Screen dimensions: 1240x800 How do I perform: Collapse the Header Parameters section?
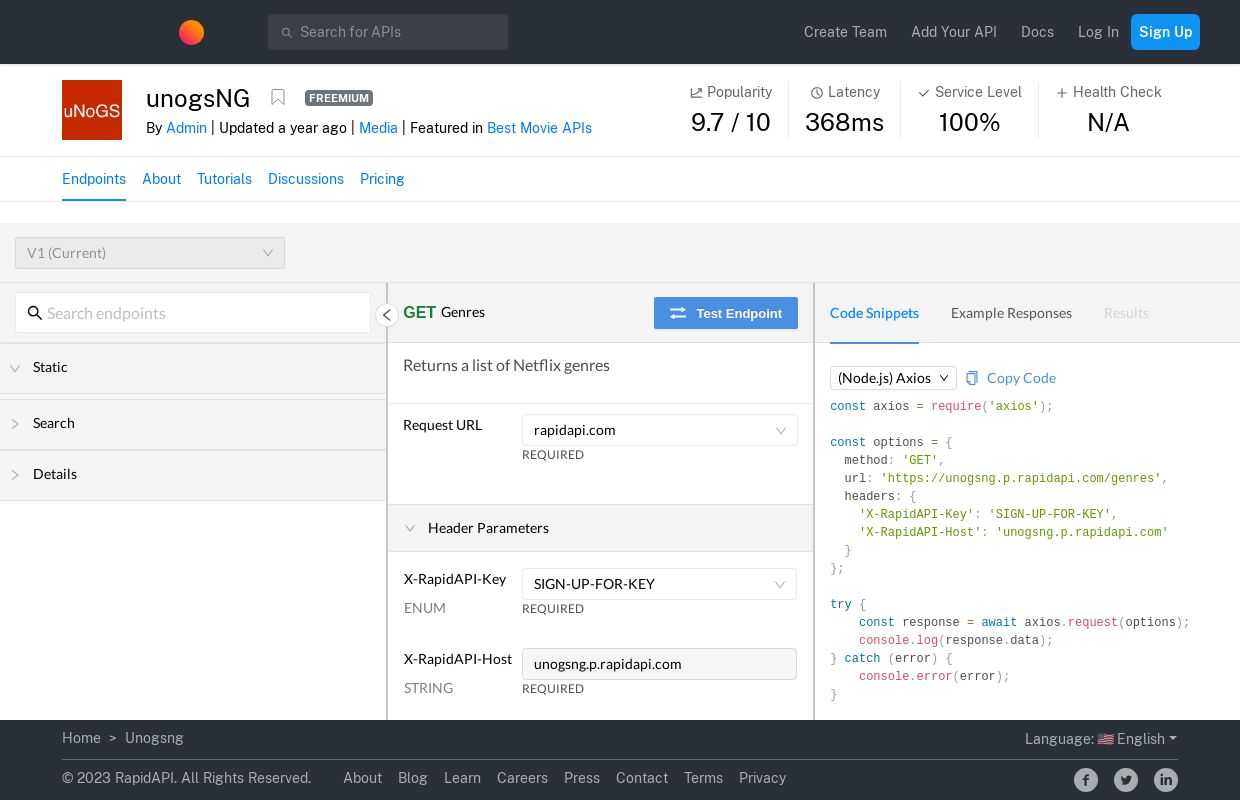(x=600, y=528)
